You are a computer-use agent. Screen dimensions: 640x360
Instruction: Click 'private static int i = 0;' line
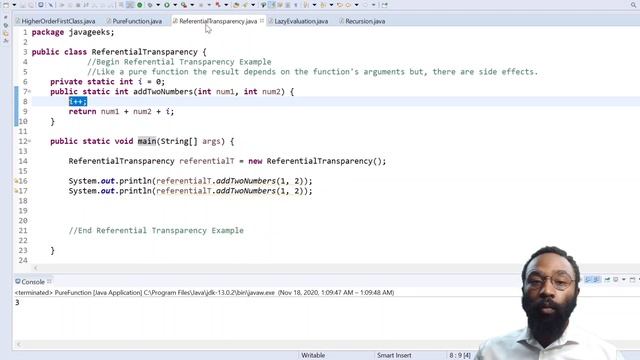(x=108, y=82)
